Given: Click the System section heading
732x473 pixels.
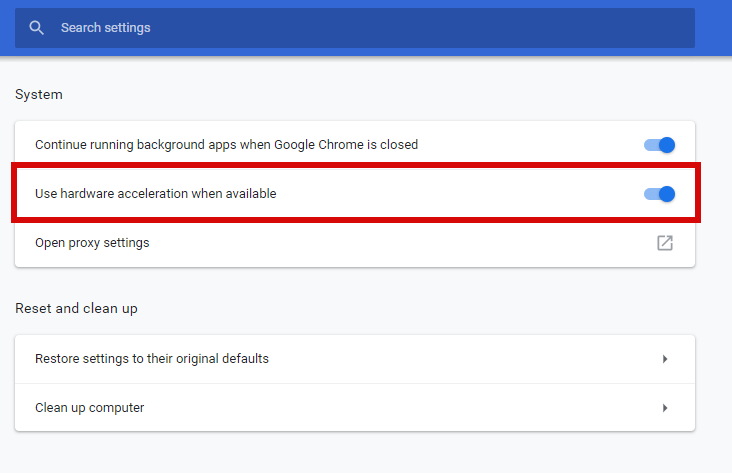Looking at the screenshot, I should click(x=39, y=95).
